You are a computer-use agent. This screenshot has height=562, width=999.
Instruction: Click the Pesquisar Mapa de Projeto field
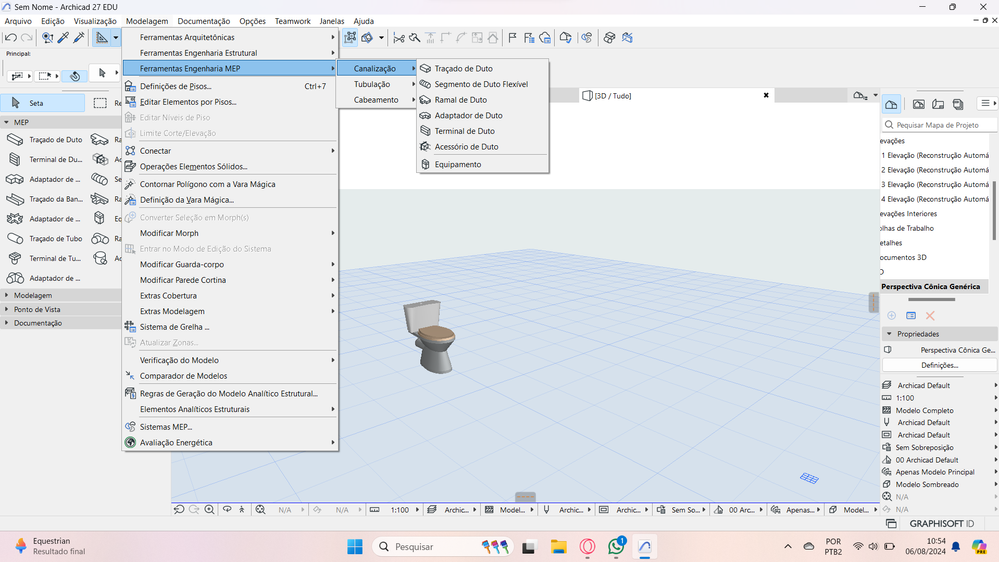940,125
